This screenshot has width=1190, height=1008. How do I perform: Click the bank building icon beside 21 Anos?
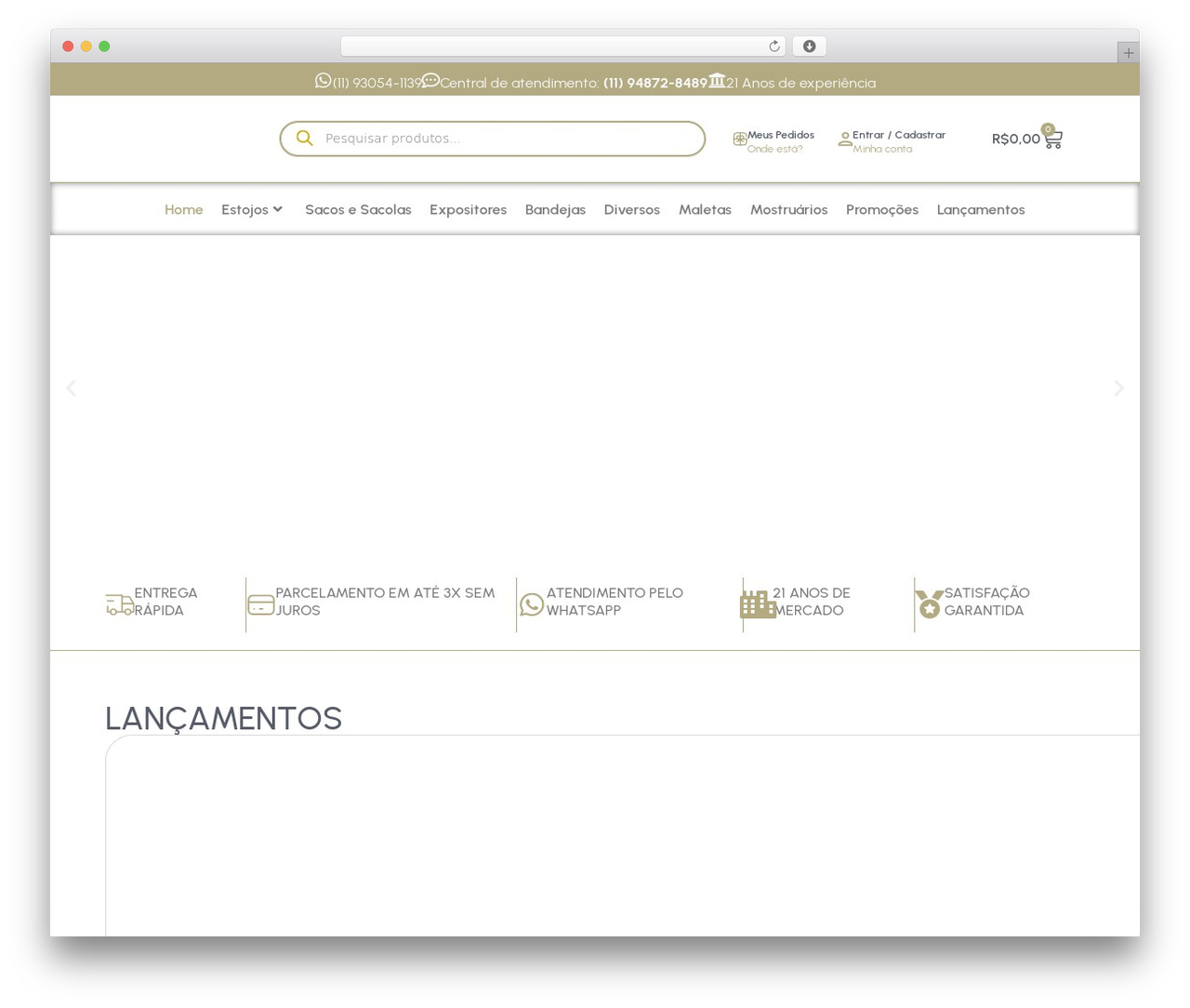pyautogui.click(x=717, y=81)
